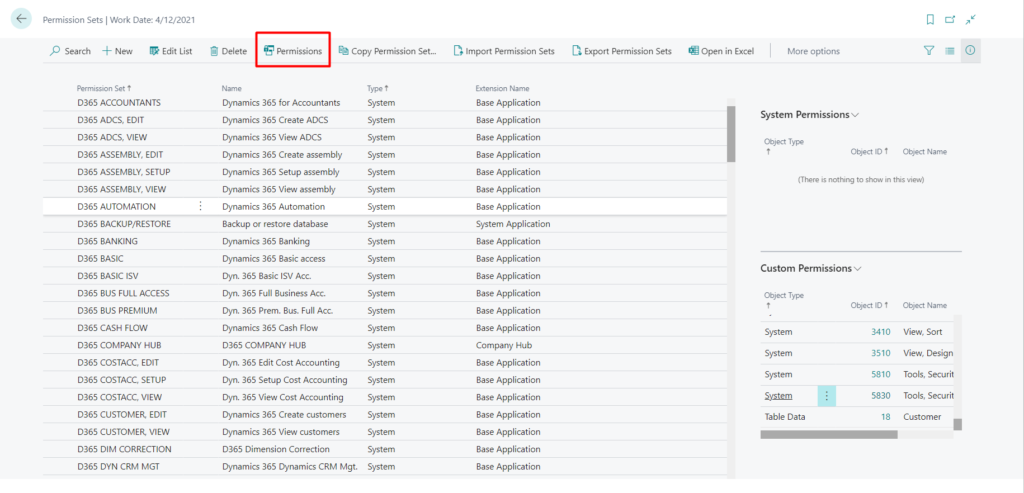
Task: Select D365 BASIC ISV row
Action: click(x=385, y=276)
